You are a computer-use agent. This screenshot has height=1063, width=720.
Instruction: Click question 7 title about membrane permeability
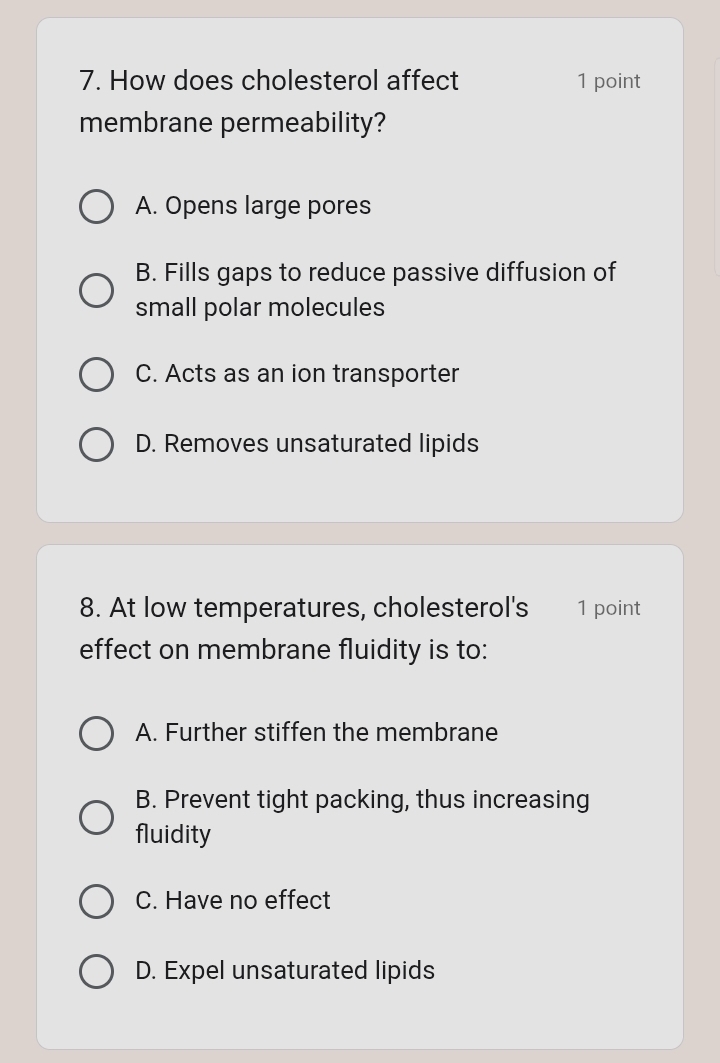click(269, 101)
